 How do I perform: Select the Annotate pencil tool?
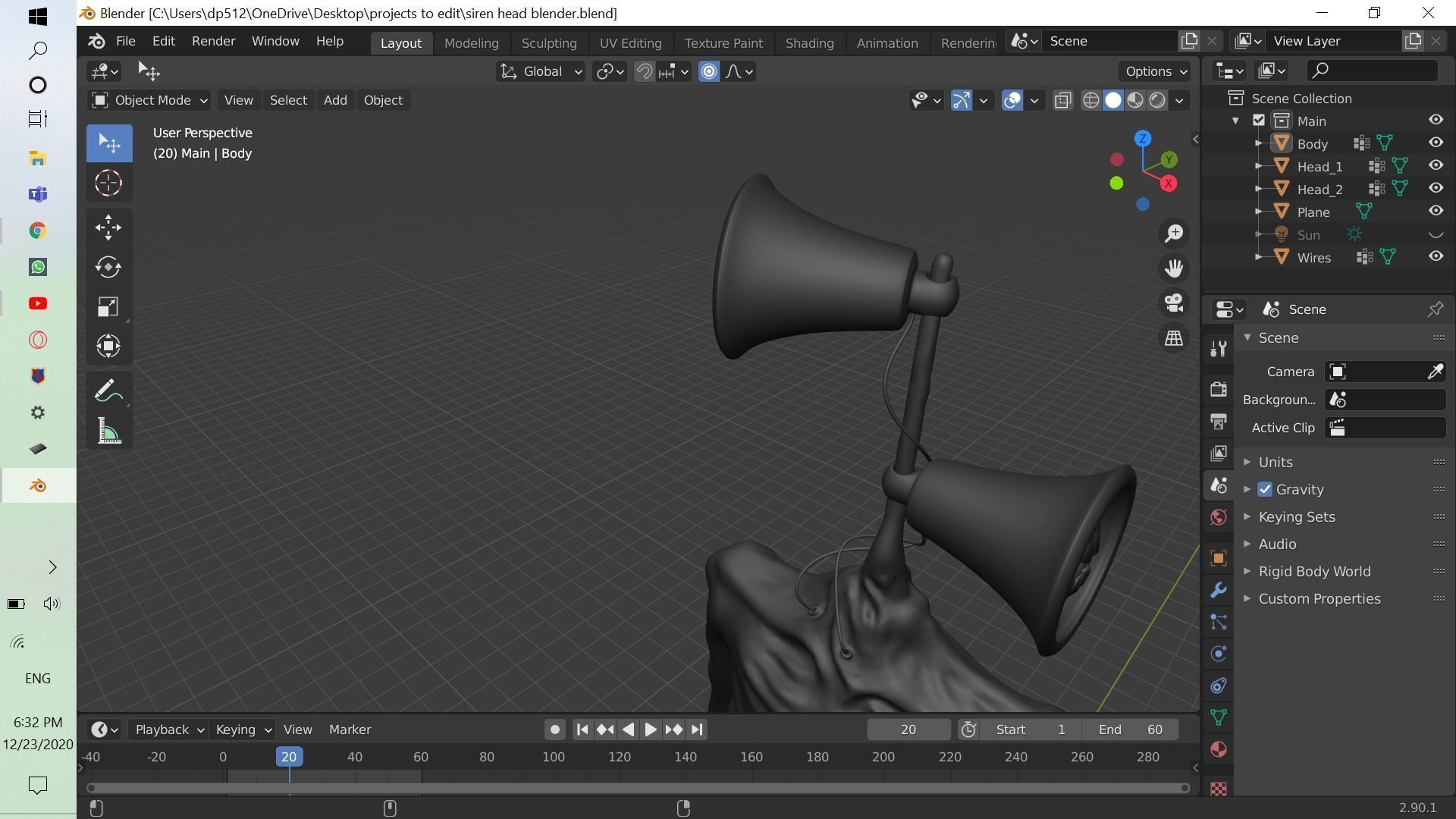[108, 391]
